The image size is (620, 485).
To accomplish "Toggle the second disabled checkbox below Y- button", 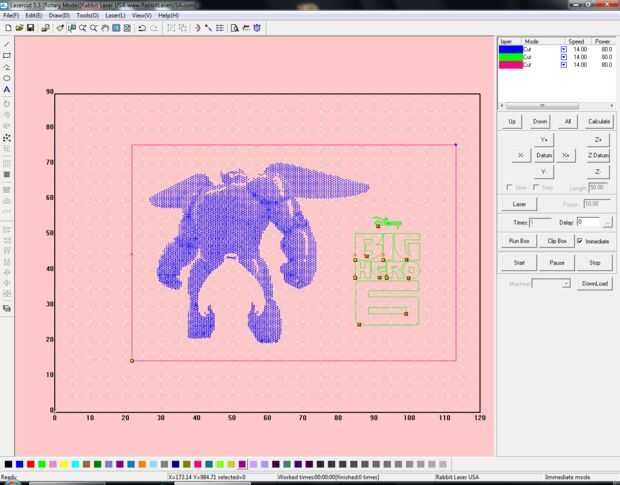I will click(536, 187).
